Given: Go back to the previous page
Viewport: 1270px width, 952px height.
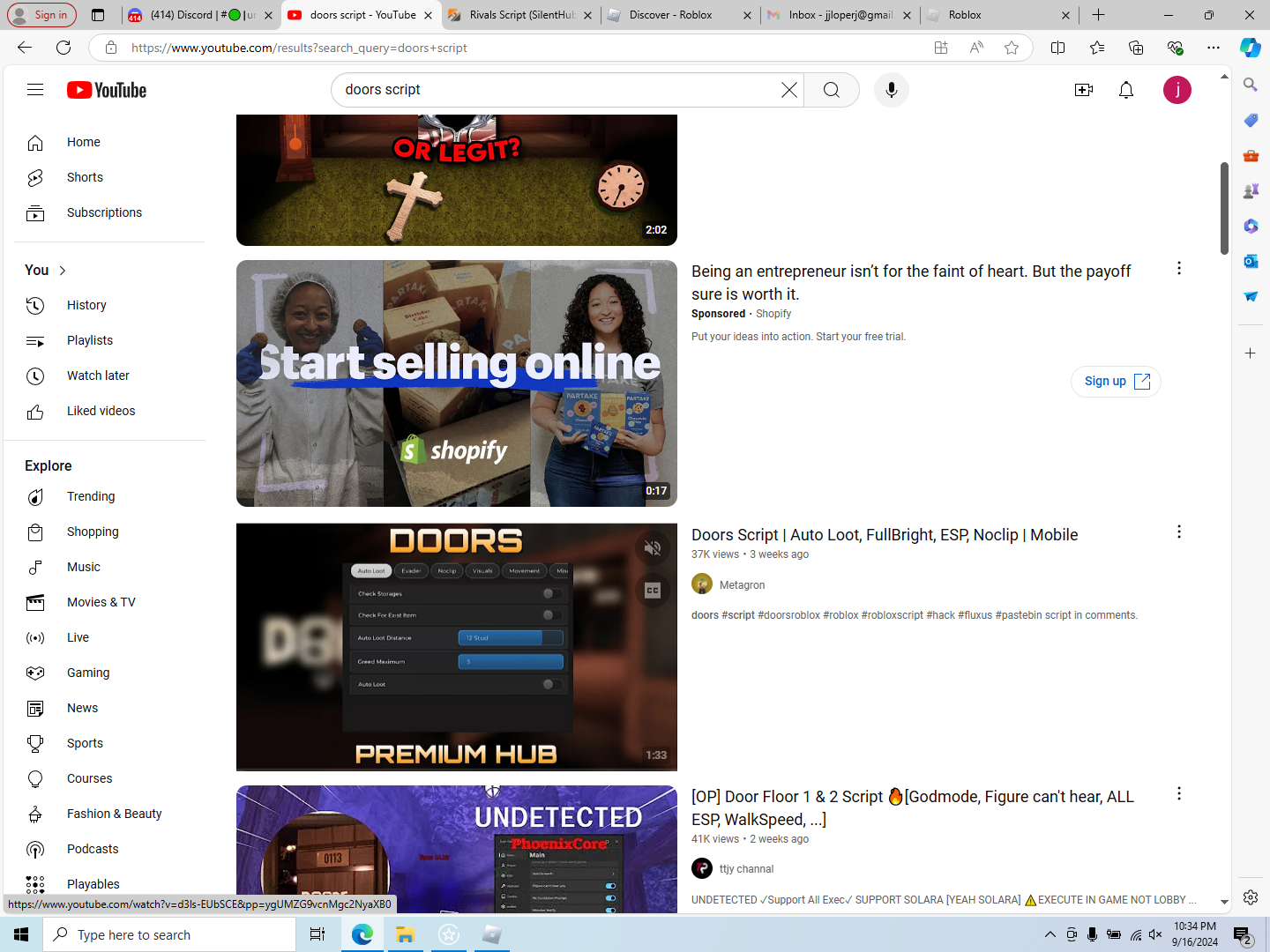Looking at the screenshot, I should click(25, 48).
